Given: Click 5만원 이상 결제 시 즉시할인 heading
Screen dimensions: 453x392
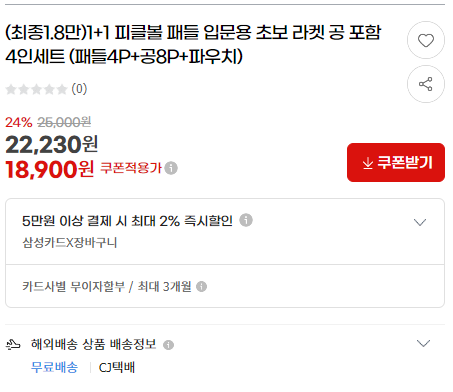Looking at the screenshot, I should click(127, 221).
